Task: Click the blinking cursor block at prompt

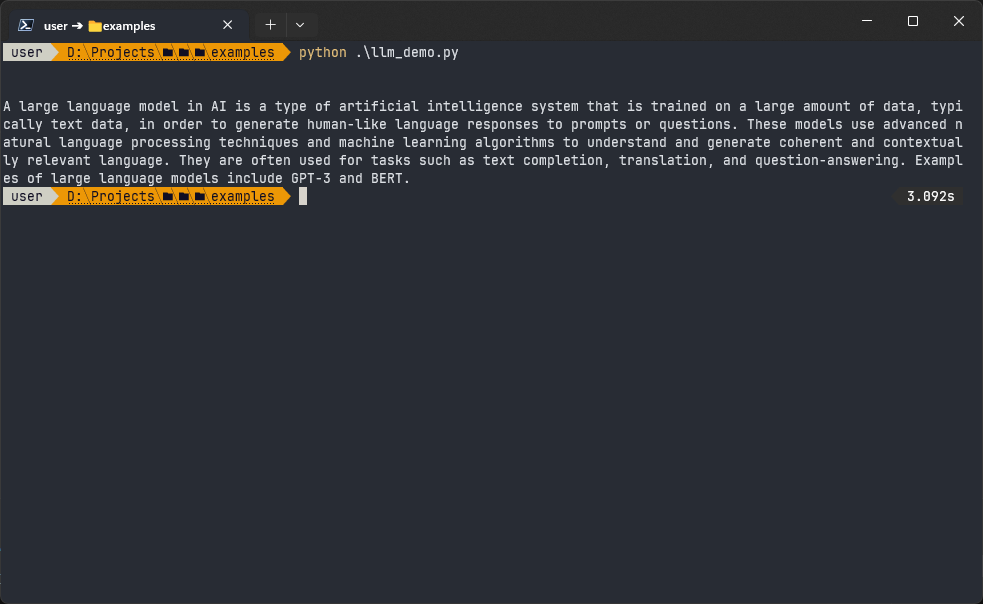Action: [303, 196]
